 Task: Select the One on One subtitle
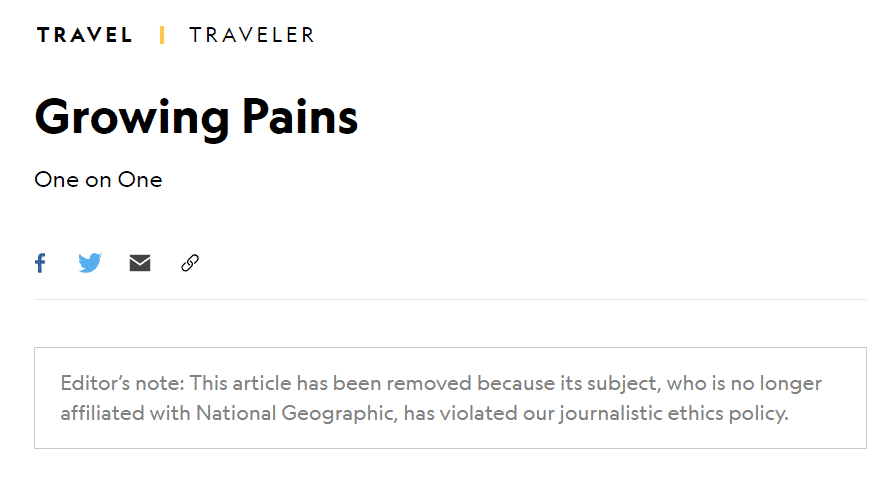[98, 180]
